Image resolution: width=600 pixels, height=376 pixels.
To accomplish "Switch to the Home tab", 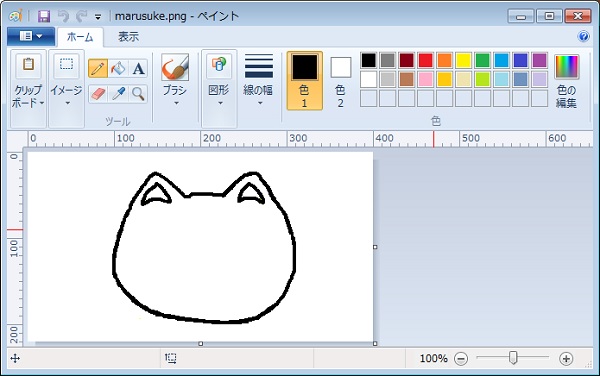I will pos(80,37).
